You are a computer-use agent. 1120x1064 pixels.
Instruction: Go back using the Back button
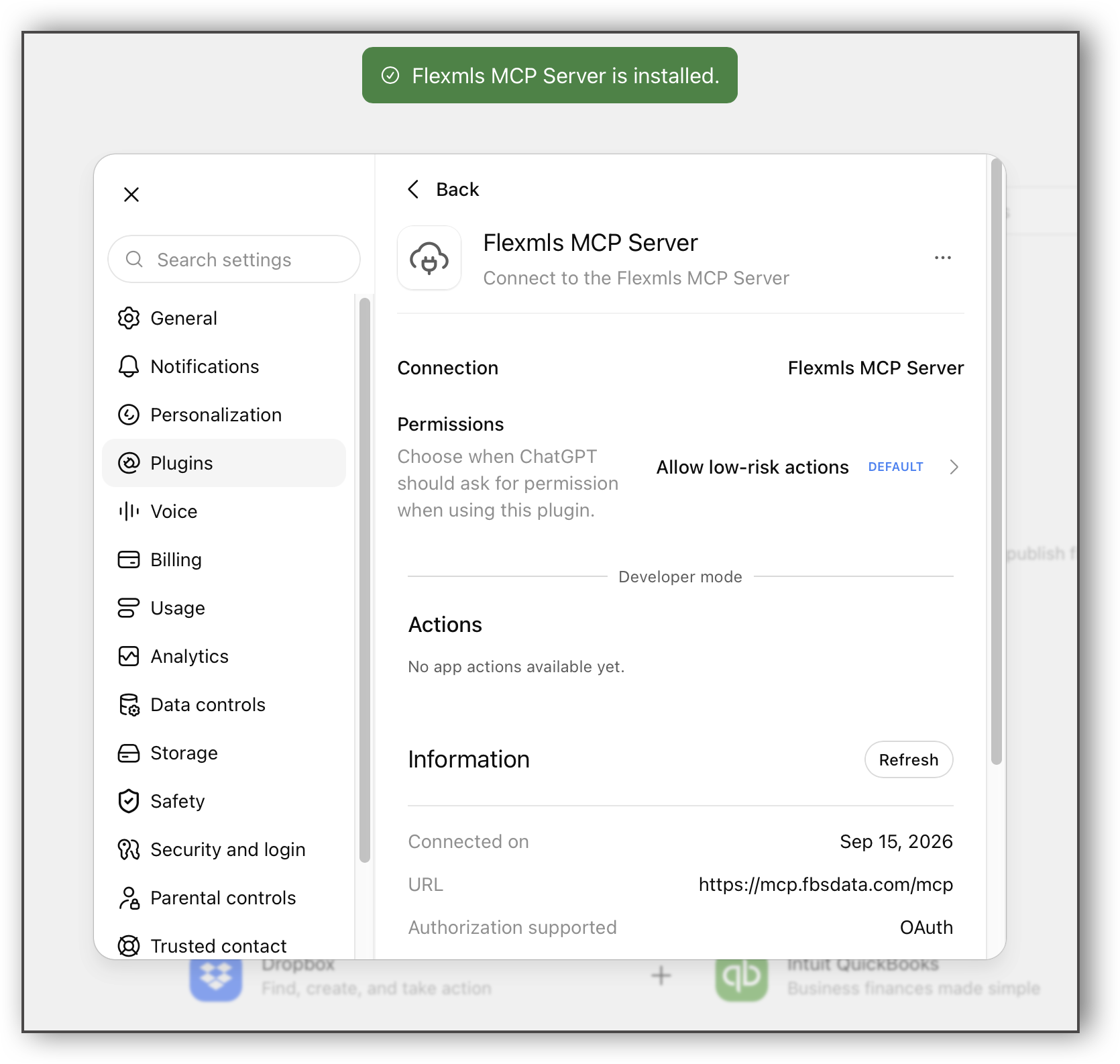coord(443,189)
